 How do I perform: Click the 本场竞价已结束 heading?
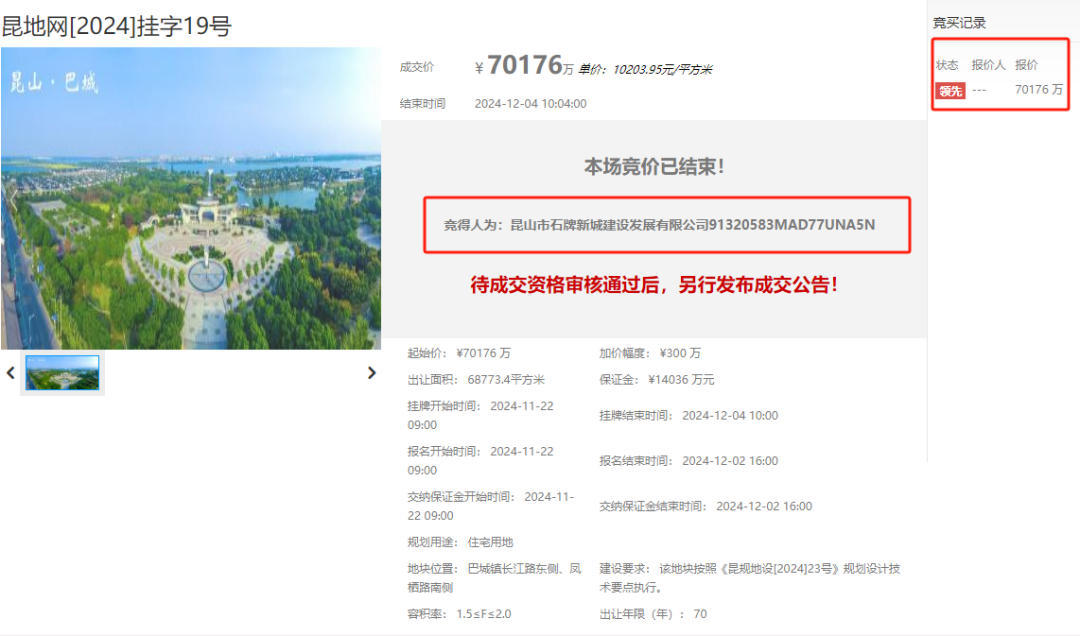pos(654,167)
